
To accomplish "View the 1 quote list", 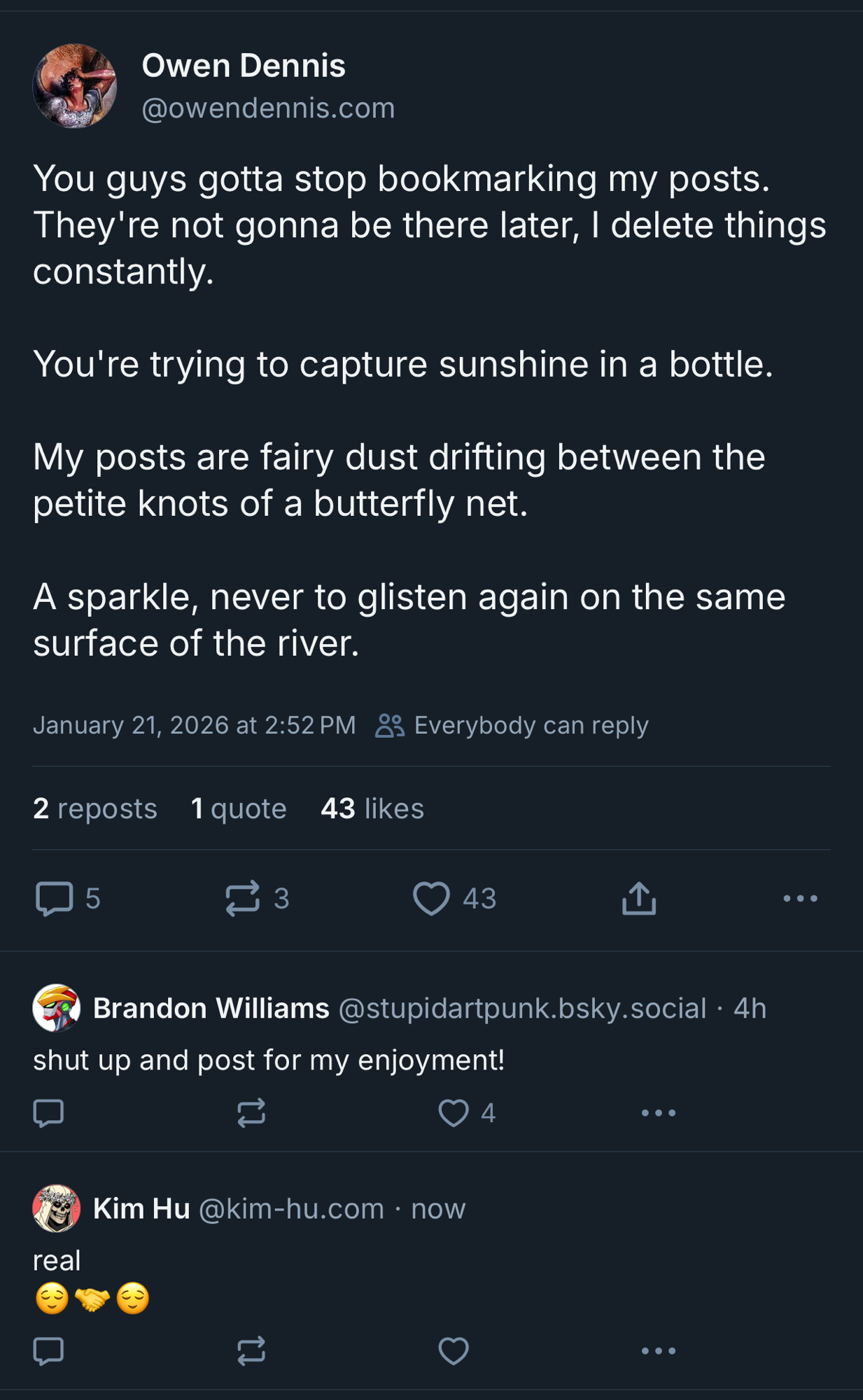I will pos(239,808).
